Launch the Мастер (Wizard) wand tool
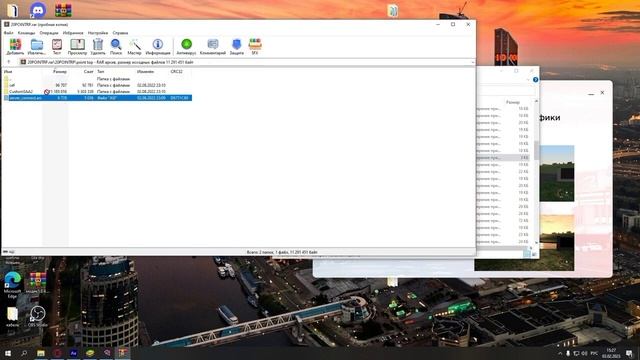 point(134,47)
